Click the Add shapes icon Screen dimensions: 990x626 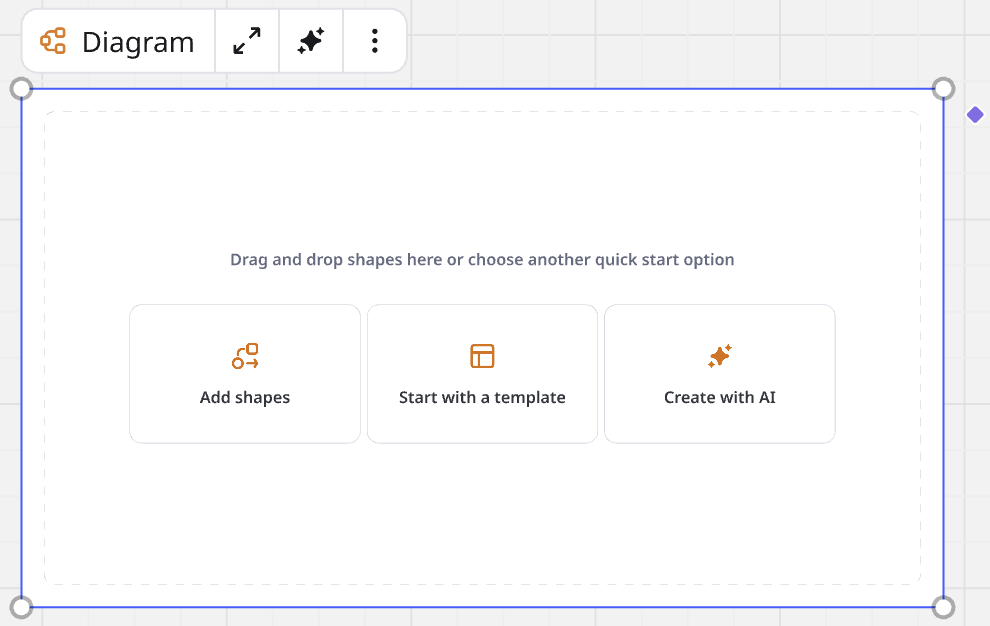click(245, 356)
